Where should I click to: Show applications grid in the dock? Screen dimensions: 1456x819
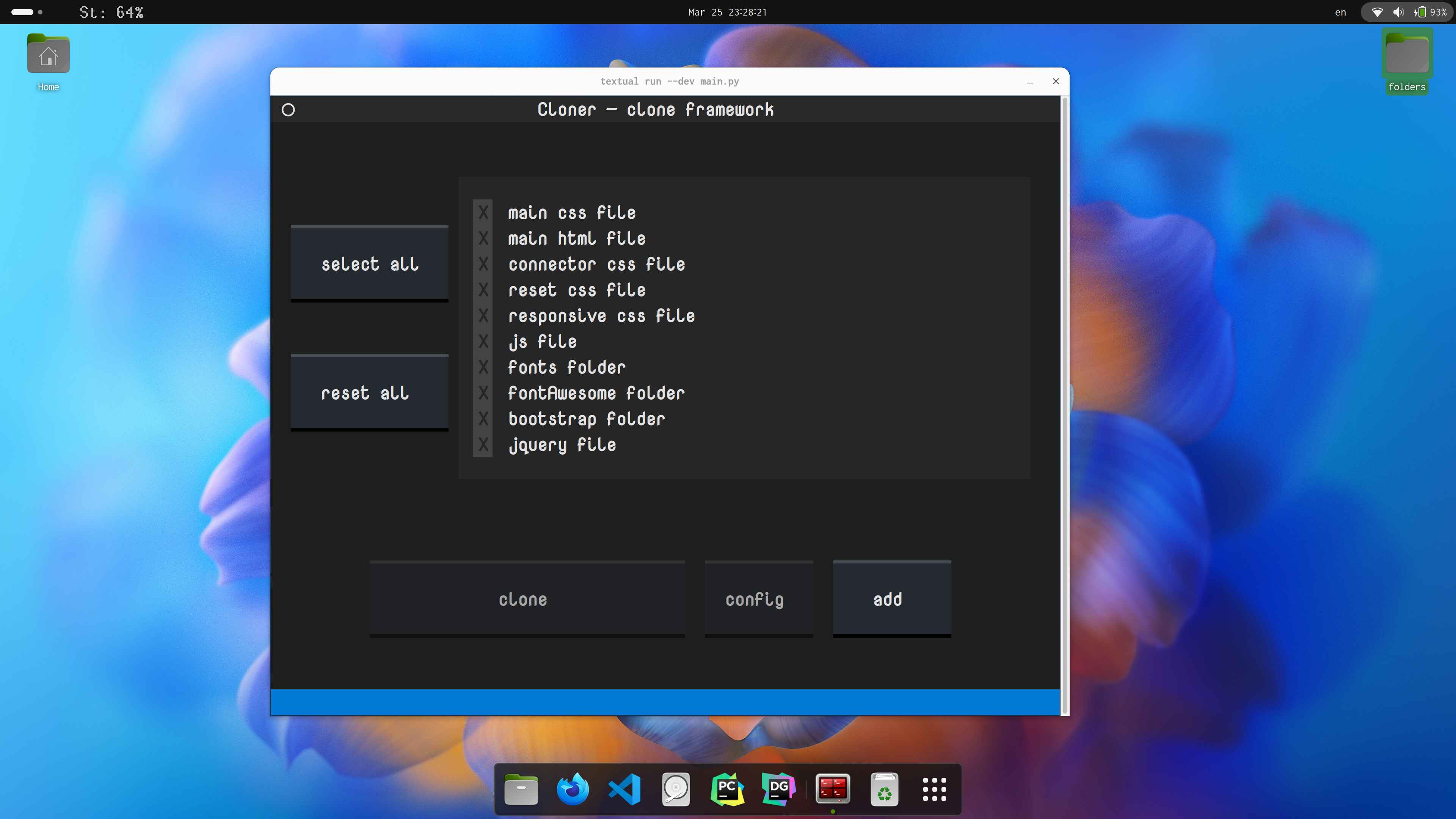coord(934,789)
